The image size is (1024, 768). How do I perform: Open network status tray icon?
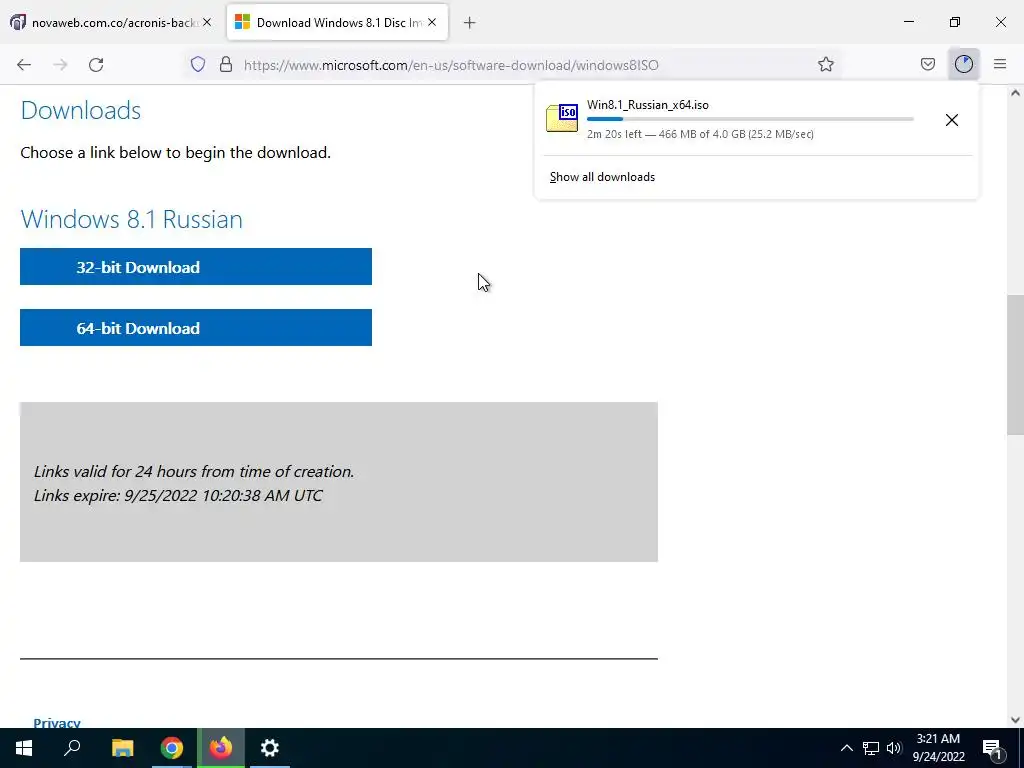click(871, 748)
